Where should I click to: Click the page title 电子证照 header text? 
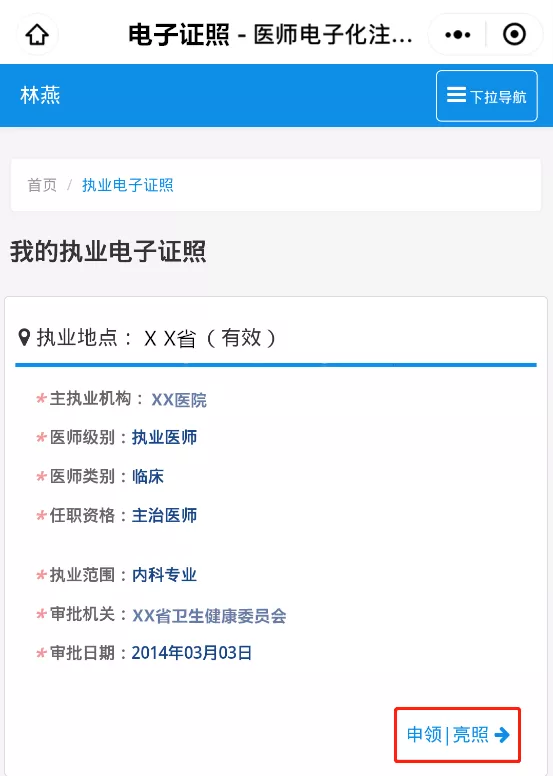coord(178,35)
